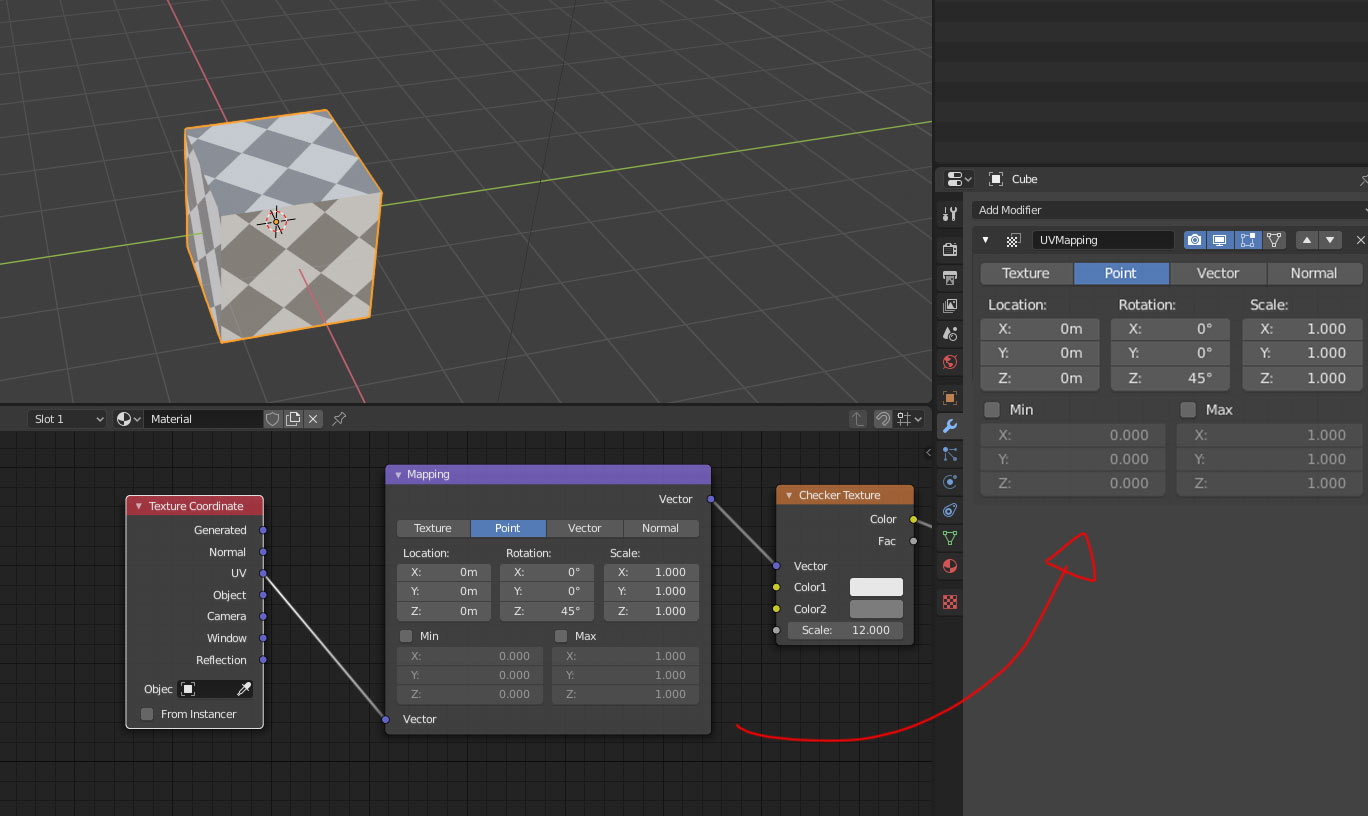The width and height of the screenshot is (1368, 816).
Task: Open the Slot 1 dropdown
Action: [67, 419]
